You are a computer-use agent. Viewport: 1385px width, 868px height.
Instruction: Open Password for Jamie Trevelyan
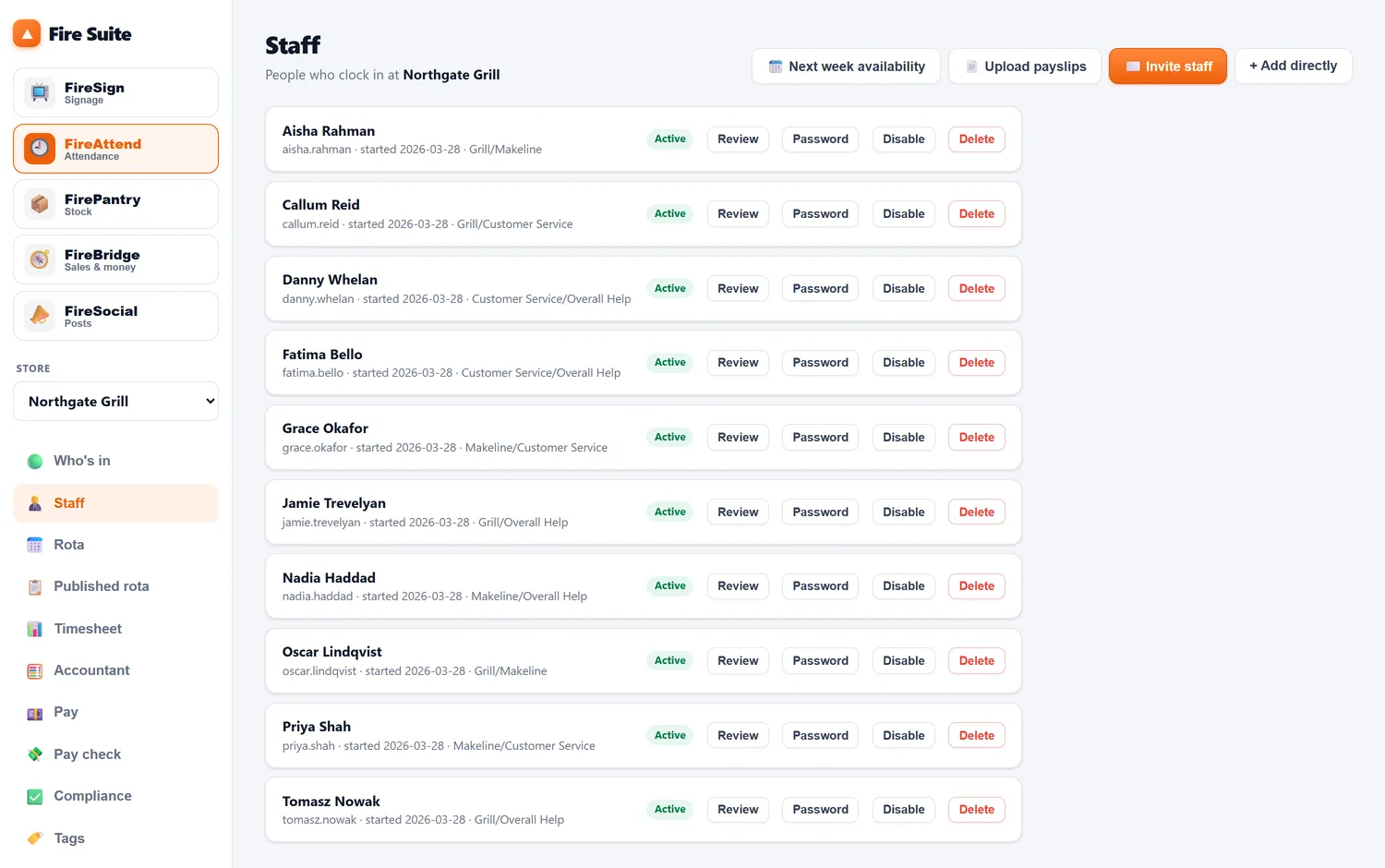[x=820, y=512]
